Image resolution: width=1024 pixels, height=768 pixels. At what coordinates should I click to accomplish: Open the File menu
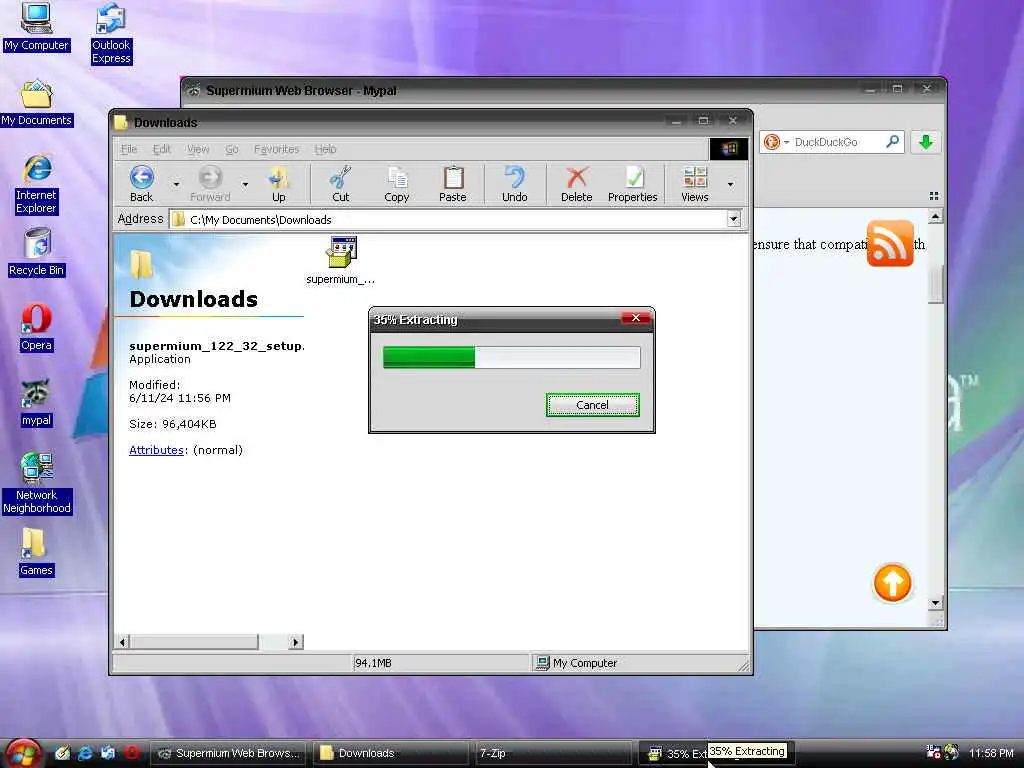pos(129,149)
